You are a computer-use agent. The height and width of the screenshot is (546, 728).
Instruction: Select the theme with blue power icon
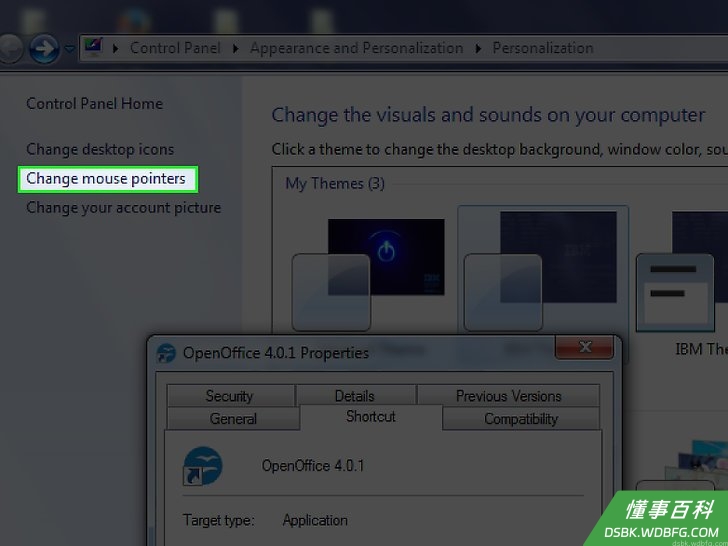[x=368, y=274]
